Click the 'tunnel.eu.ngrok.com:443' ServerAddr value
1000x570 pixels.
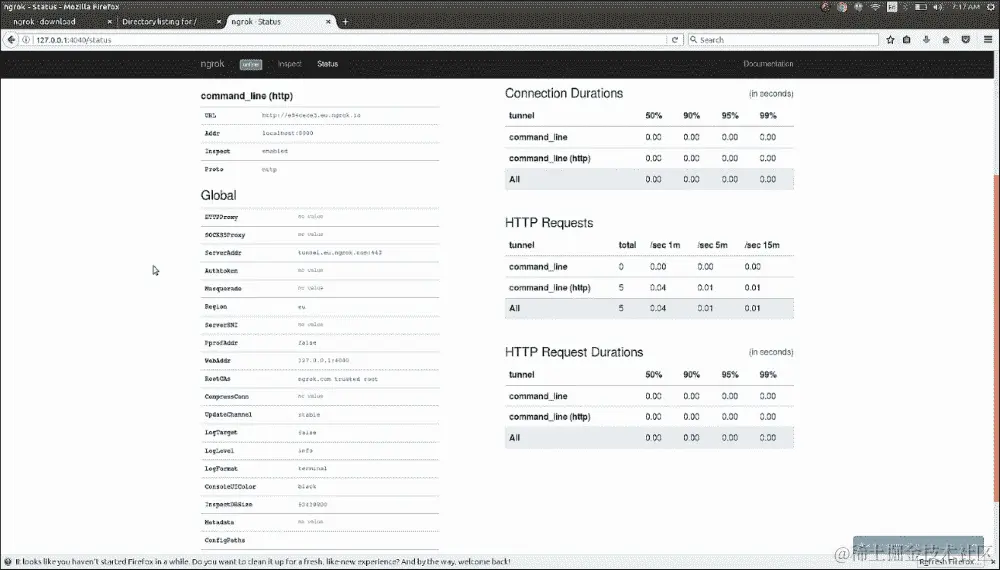pos(340,252)
